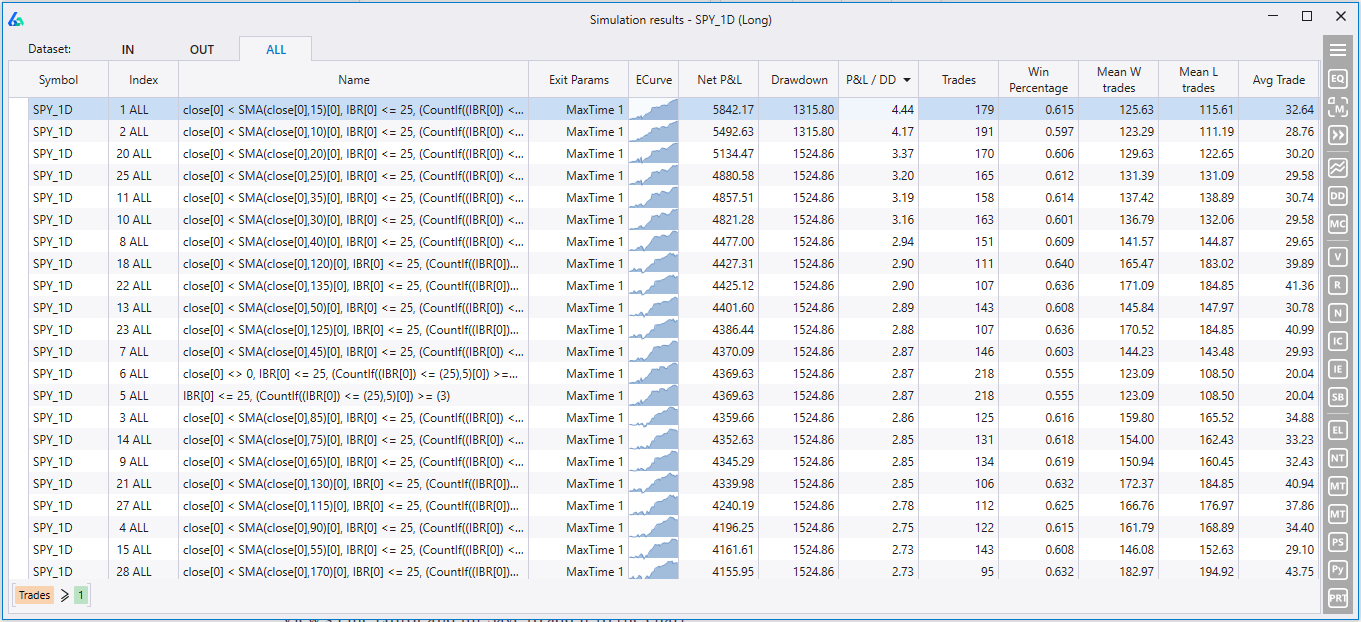This screenshot has height=622, width=1361.
Task: Open the hamburger menu at top right
Action: [1337, 48]
